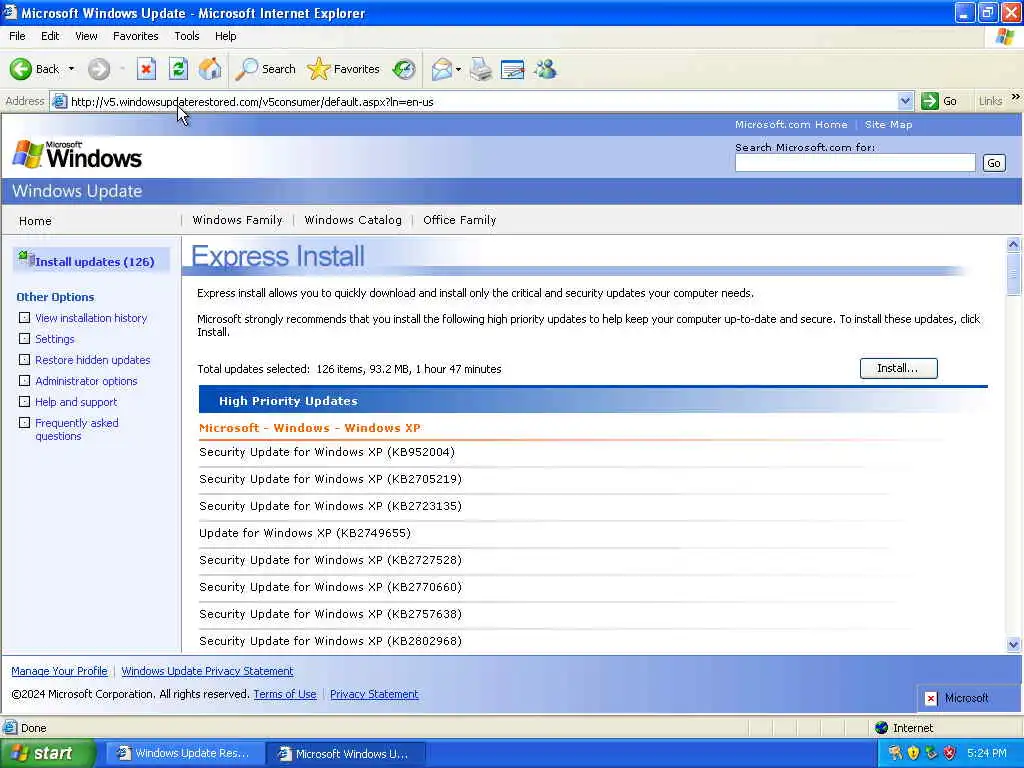This screenshot has width=1024, height=768.
Task: Open the Install updates (126) link
Action: [95, 262]
